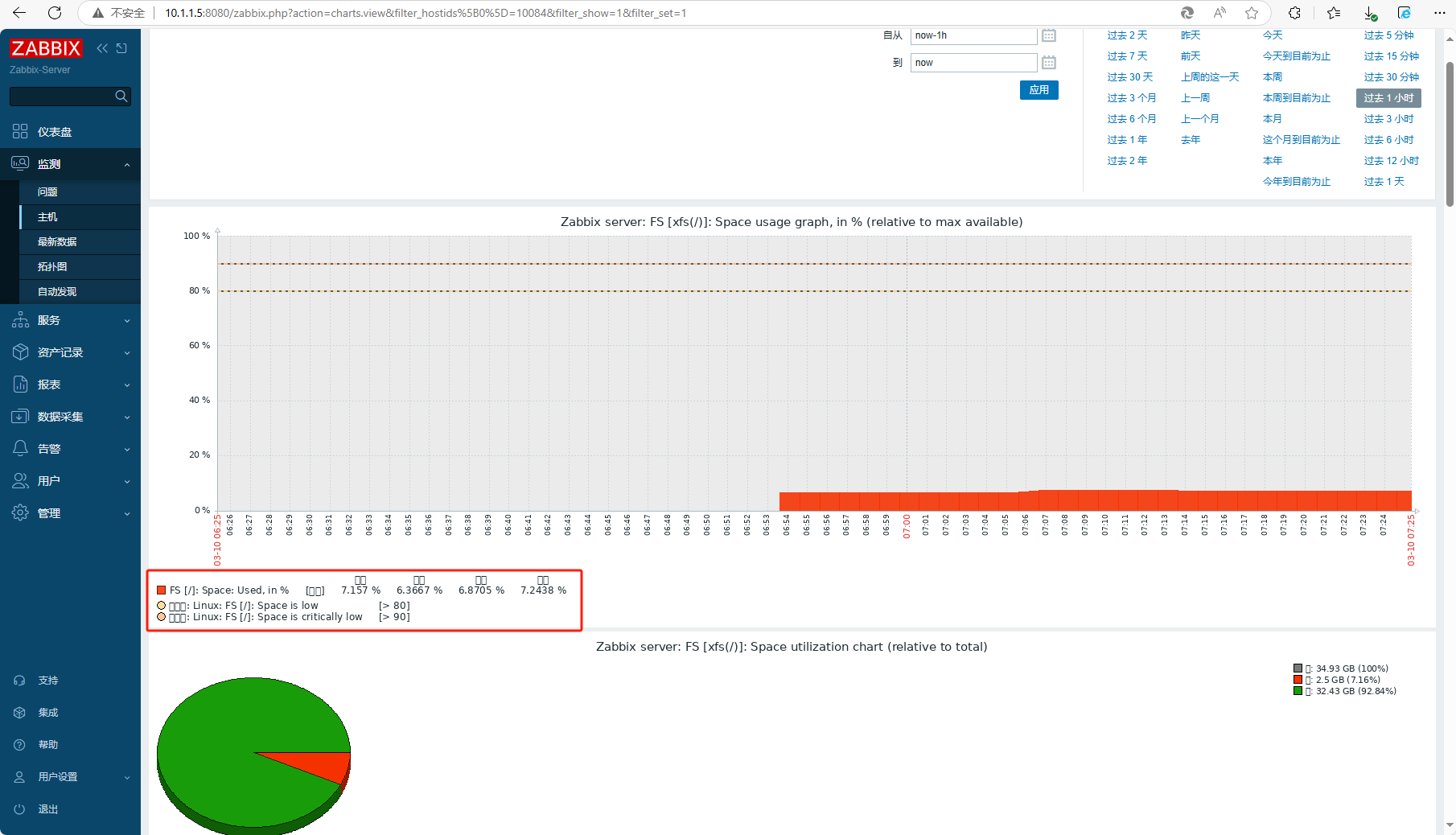Image resolution: width=1456 pixels, height=835 pixels.
Task: Collapse the sidebar with the double-chevron icon
Action: point(102,48)
